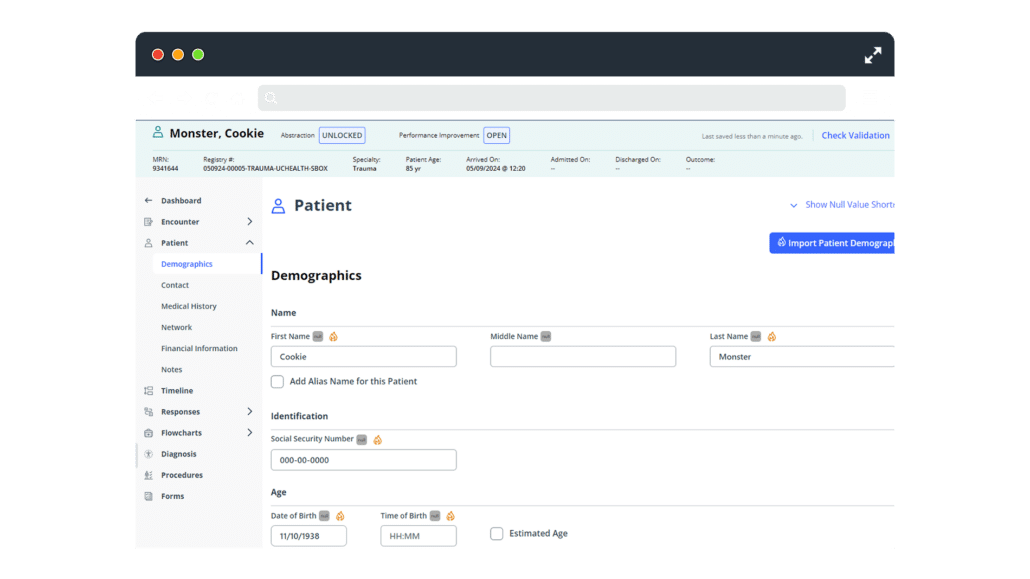Viewport: 1030px width, 579px height.
Task: Check Add Alias Name for this Patient
Action: click(x=277, y=381)
